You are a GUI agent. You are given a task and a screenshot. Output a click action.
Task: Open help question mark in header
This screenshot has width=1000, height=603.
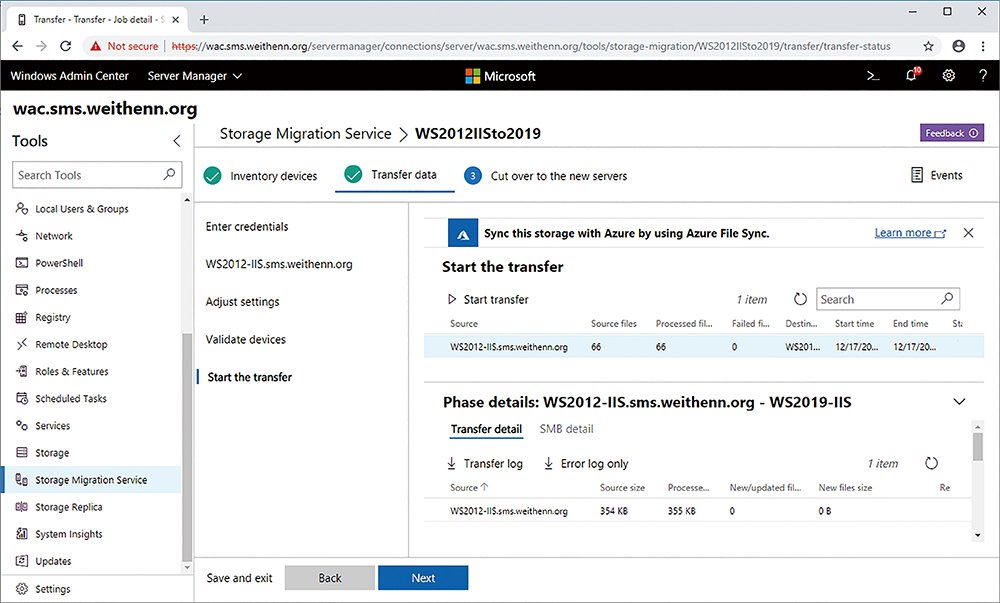pyautogui.click(x=983, y=76)
